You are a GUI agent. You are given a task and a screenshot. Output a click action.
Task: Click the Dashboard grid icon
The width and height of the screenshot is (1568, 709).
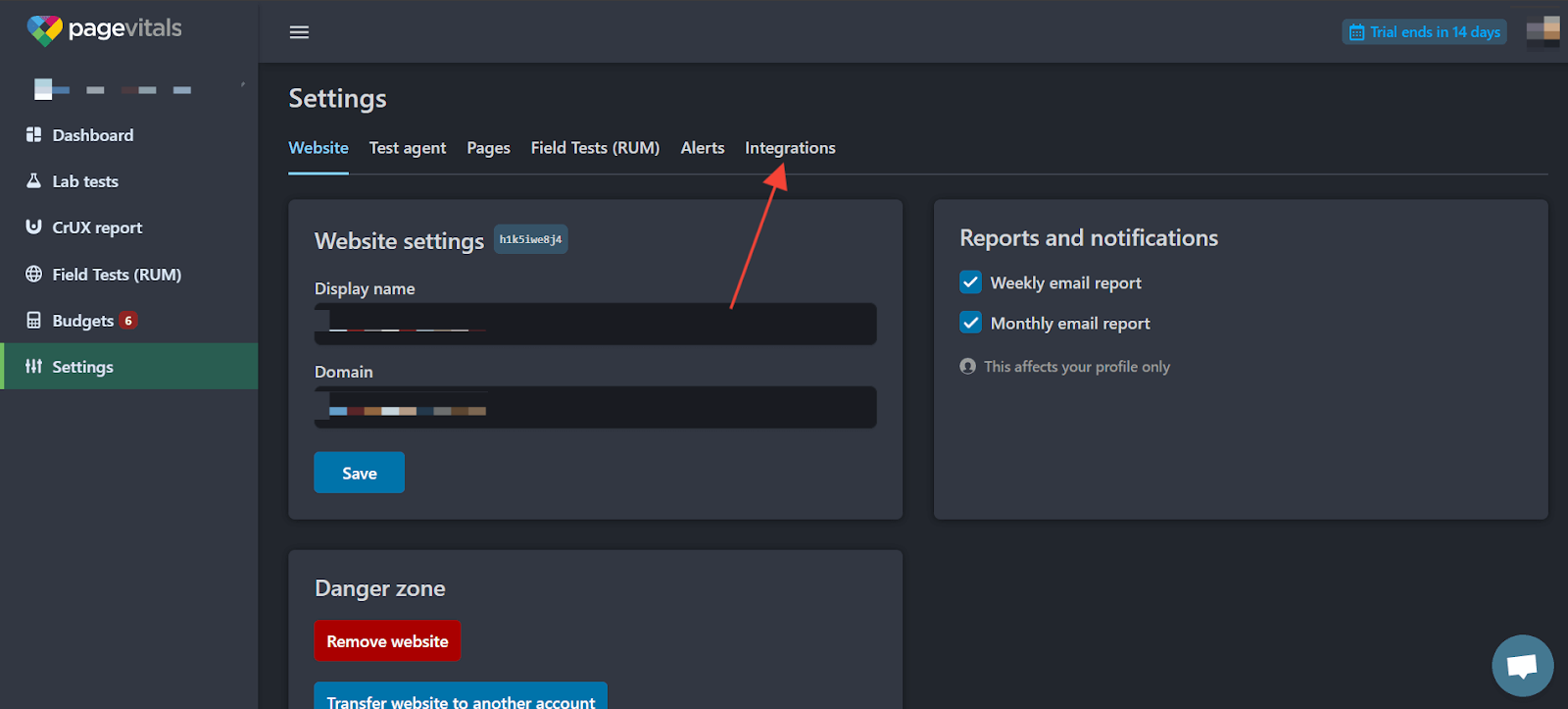pyautogui.click(x=33, y=134)
